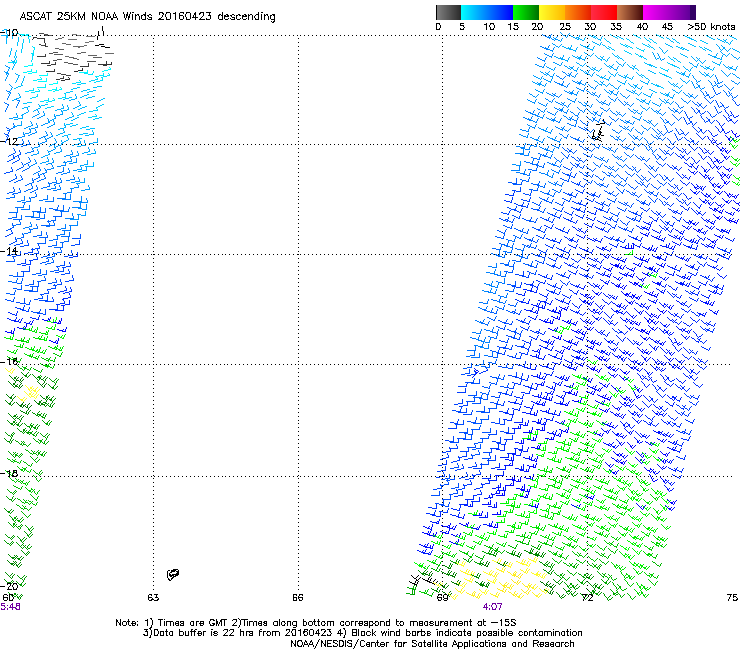740x650 pixels.
Task: Click the yellow 20-25 knots legend segment
Action: click(552, 12)
